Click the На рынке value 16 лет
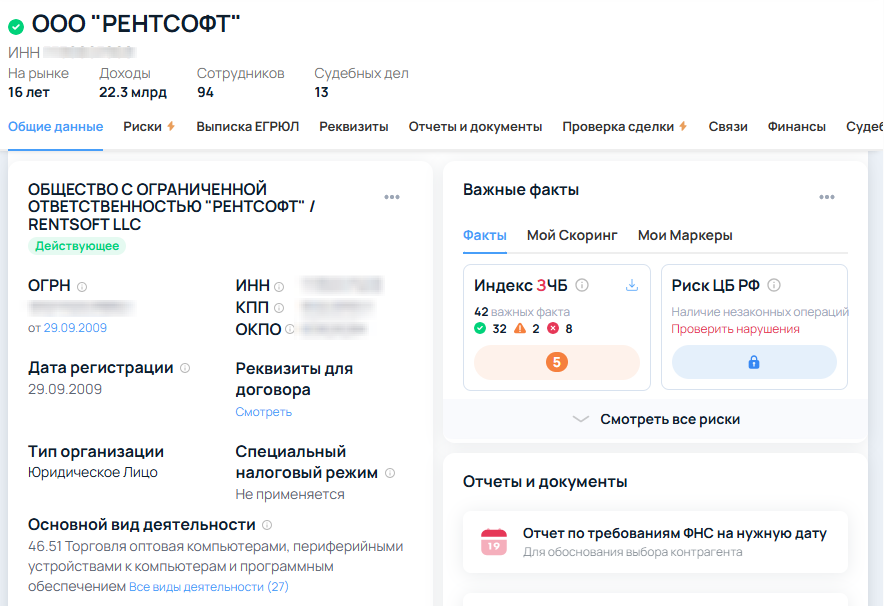 click(x=29, y=92)
